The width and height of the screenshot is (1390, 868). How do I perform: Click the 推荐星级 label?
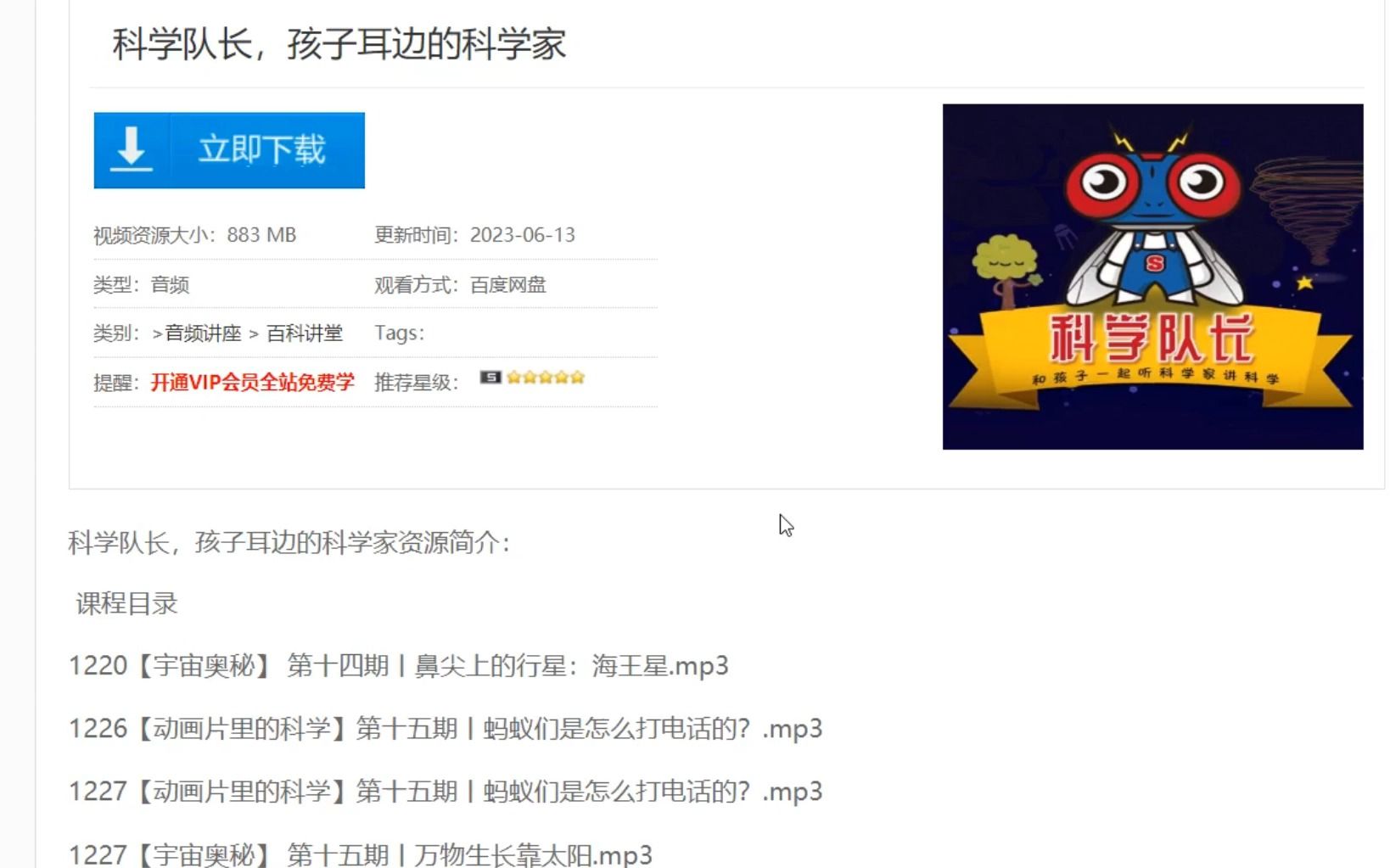(416, 383)
